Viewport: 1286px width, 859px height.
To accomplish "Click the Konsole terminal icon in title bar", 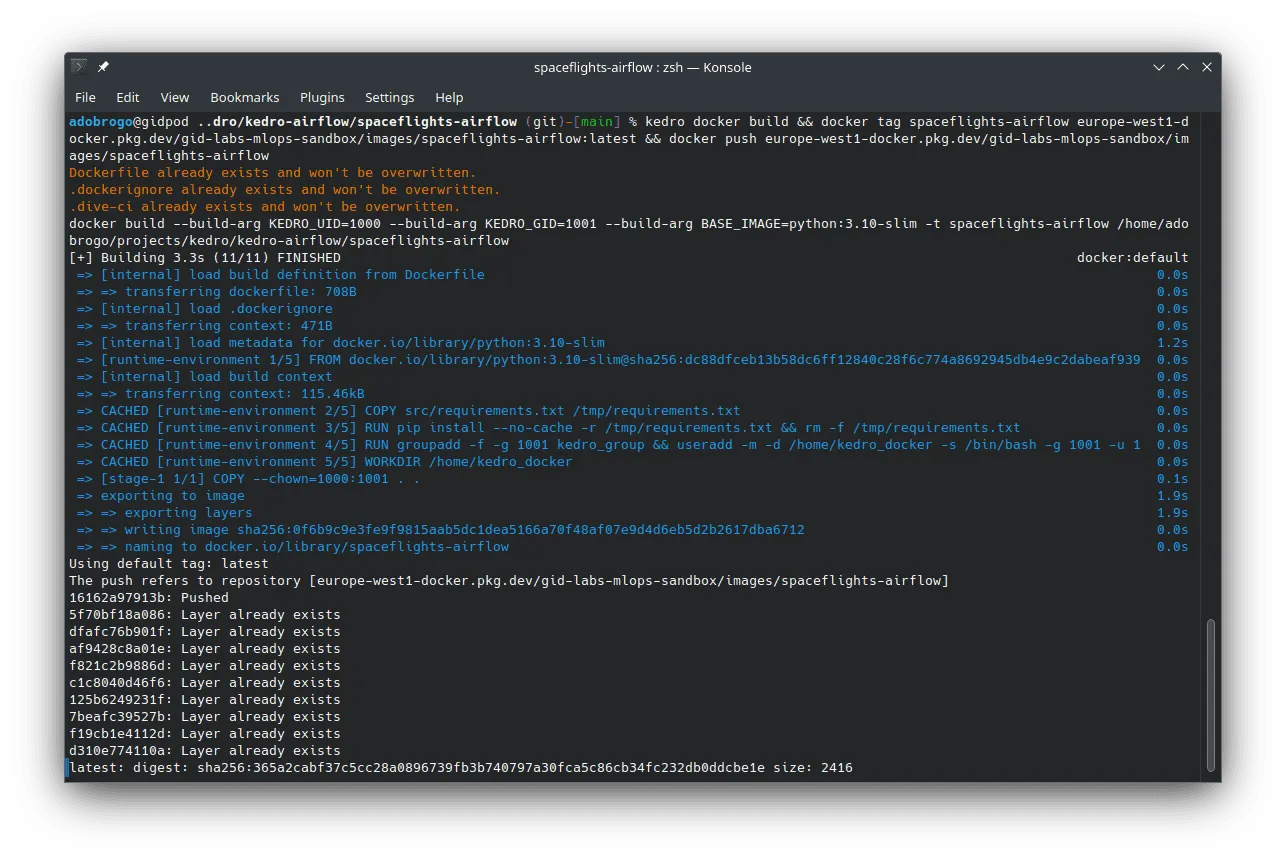I will click(80, 67).
